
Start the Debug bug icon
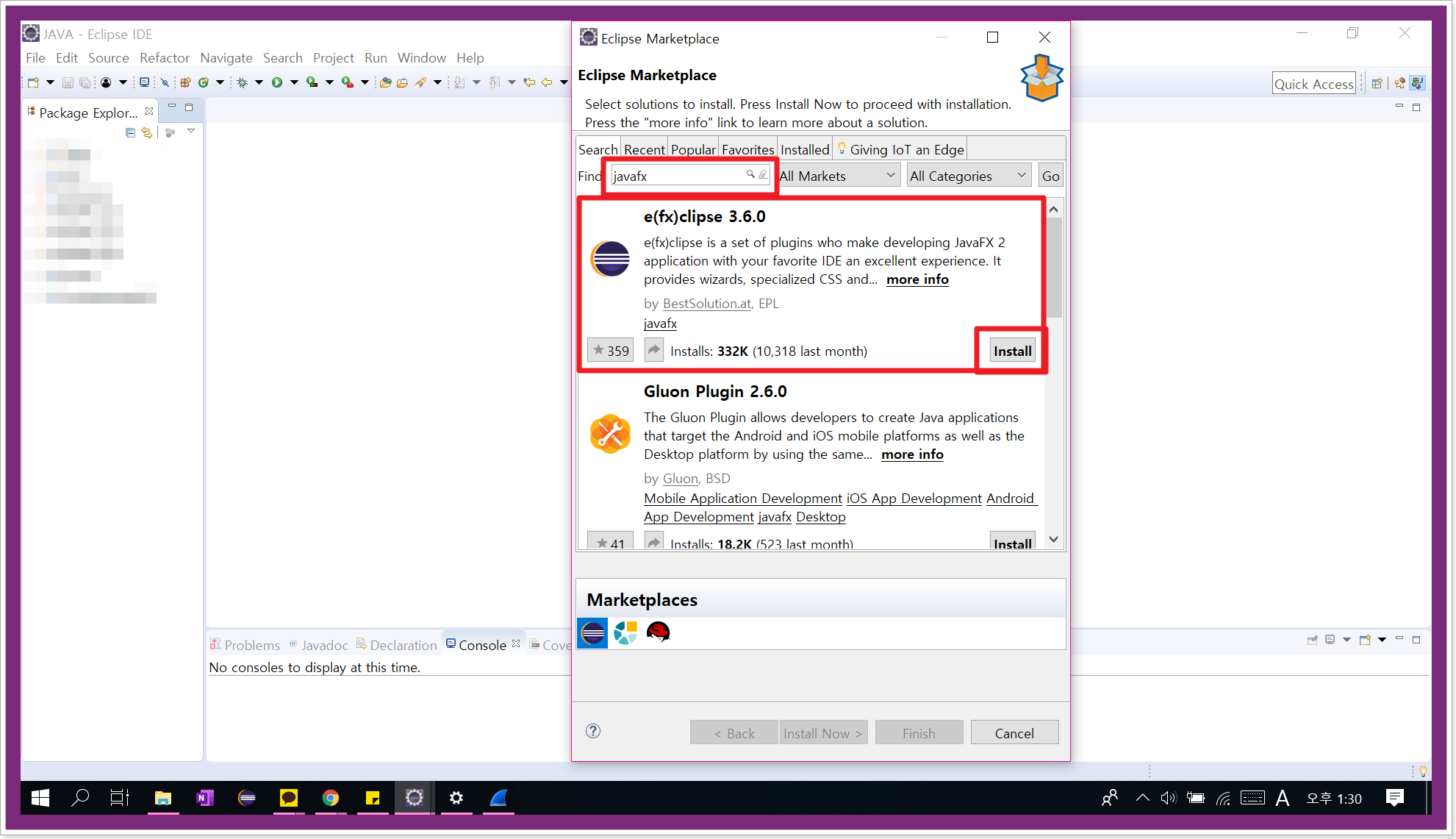tap(242, 82)
